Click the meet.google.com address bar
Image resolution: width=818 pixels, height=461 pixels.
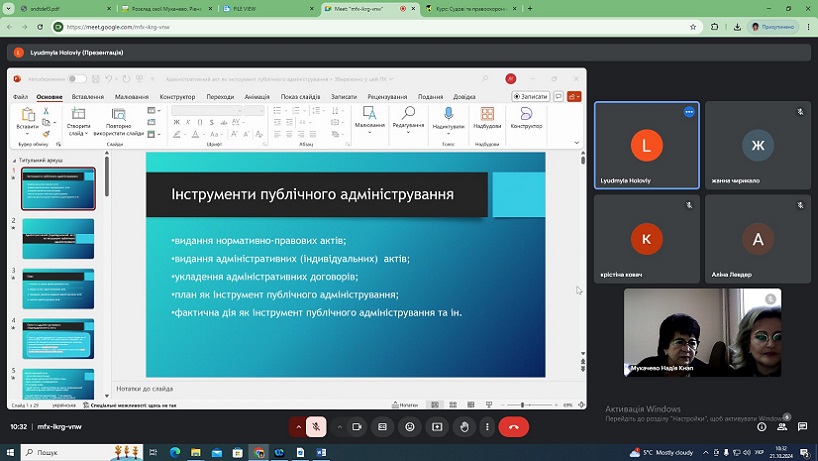[x=376, y=27]
